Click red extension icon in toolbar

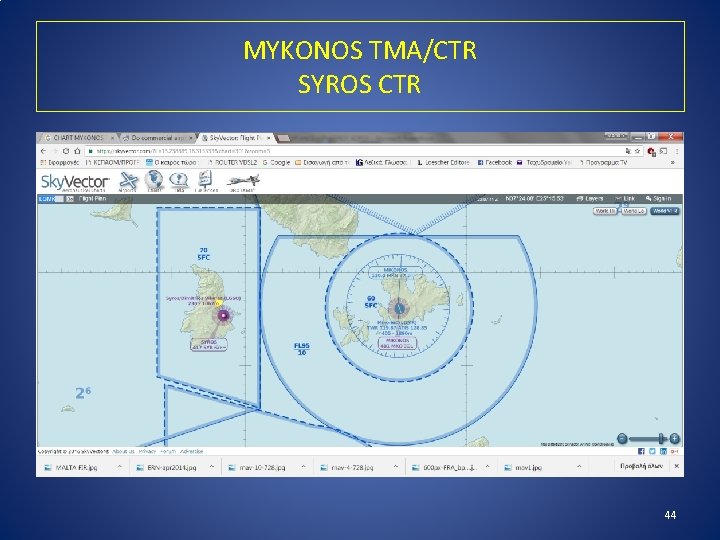pyautogui.click(x=651, y=151)
